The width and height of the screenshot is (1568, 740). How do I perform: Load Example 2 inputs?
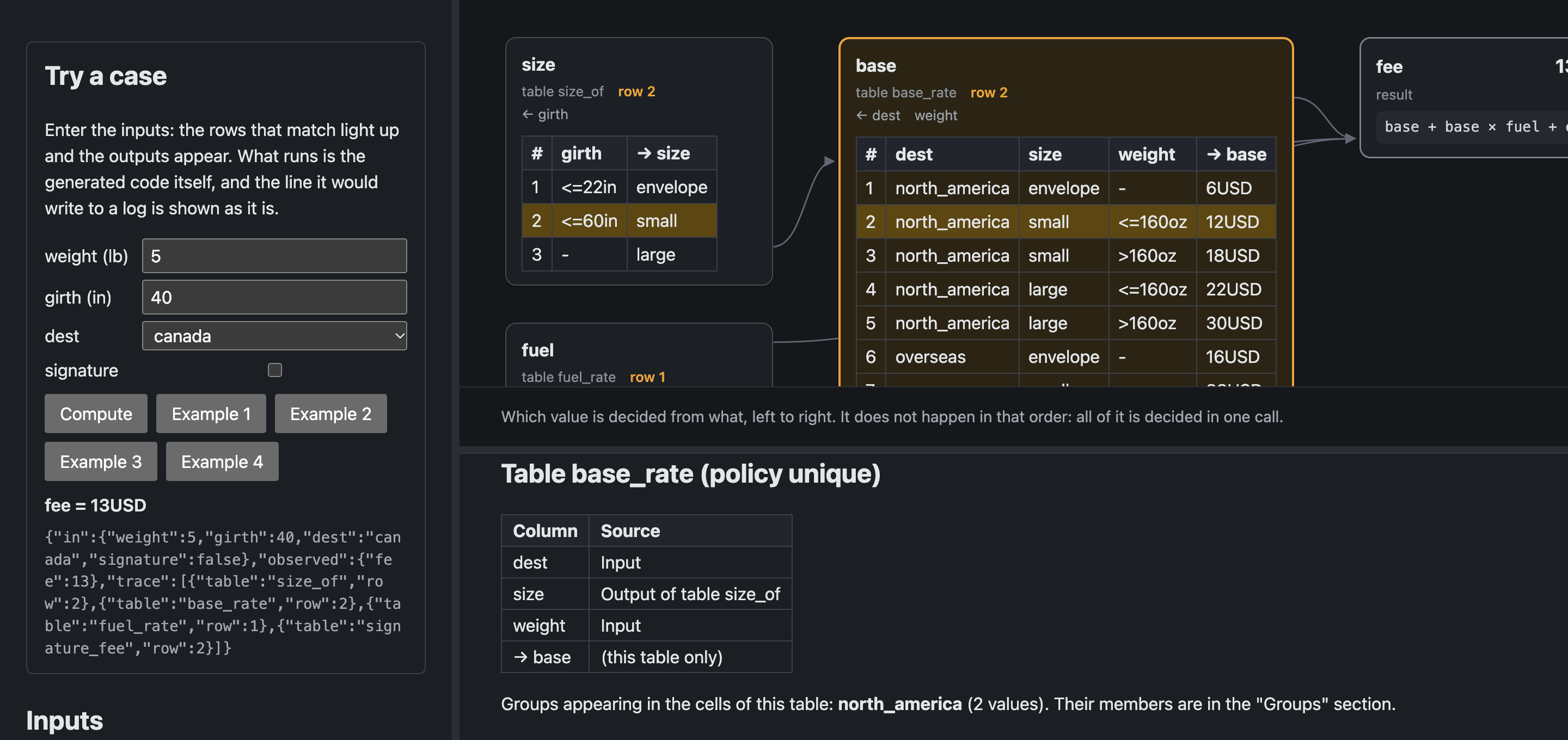pyautogui.click(x=330, y=414)
